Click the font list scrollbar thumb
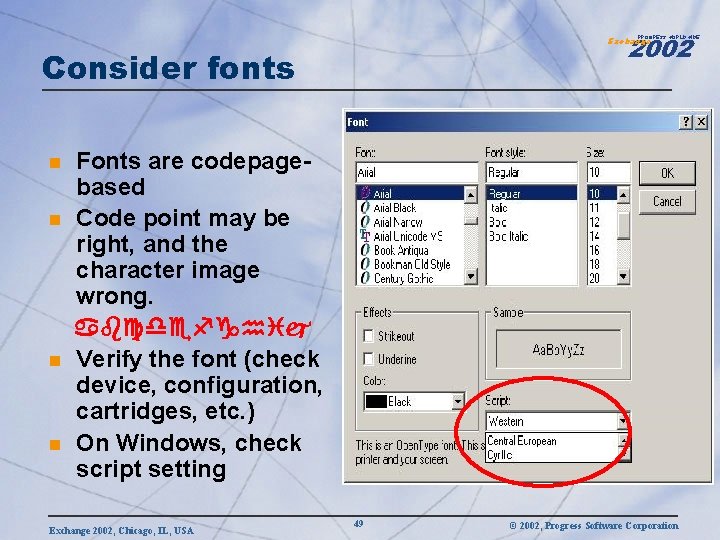The width and height of the screenshot is (720, 540). pos(471,221)
